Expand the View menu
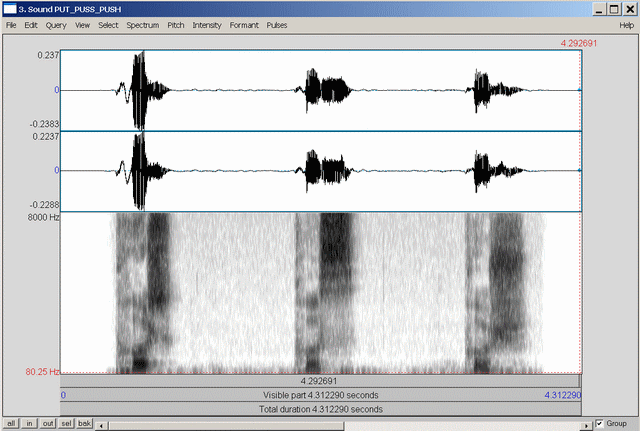Viewport: 640px width, 431px height. (x=82, y=24)
